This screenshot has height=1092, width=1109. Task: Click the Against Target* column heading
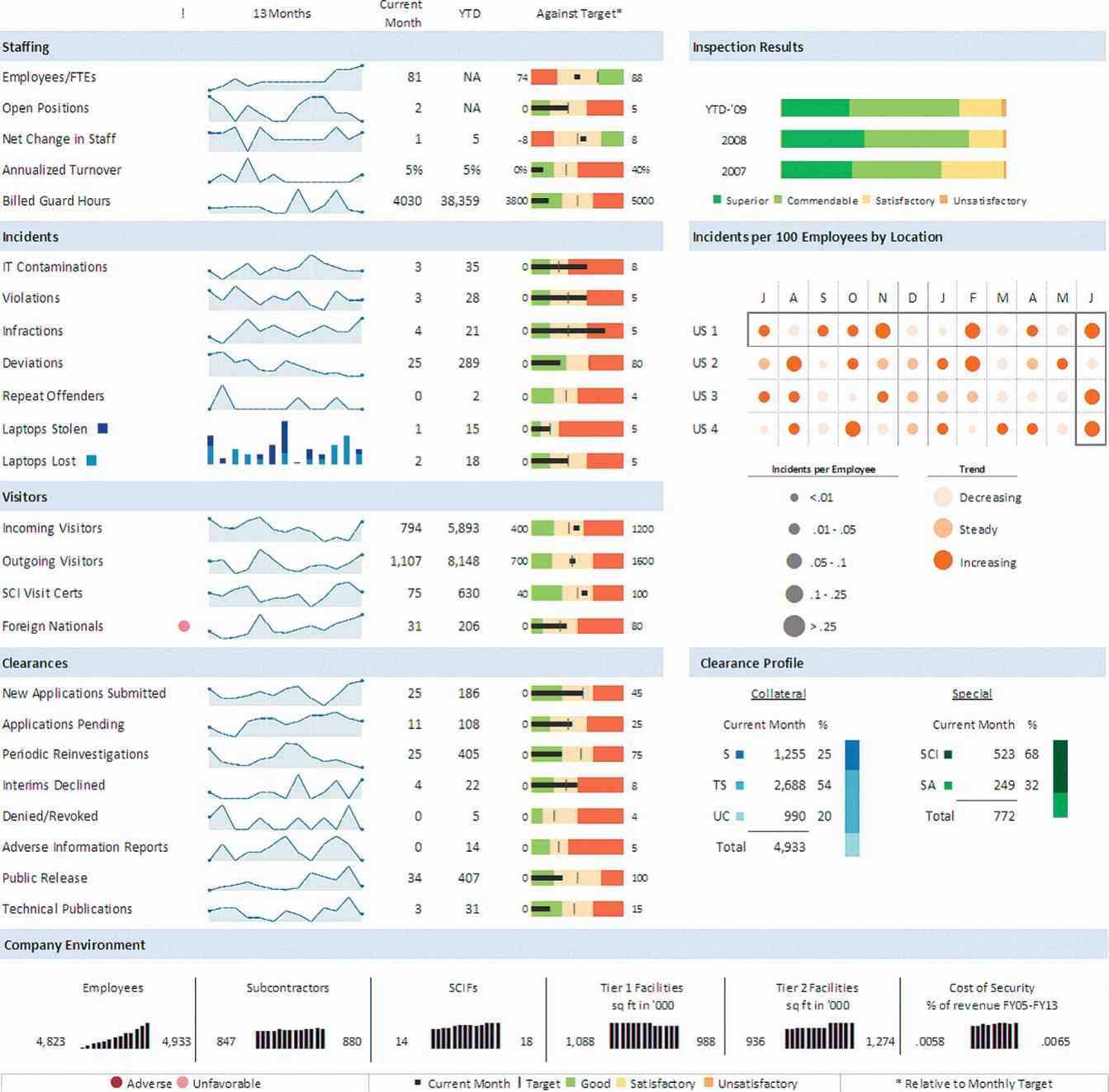[579, 13]
